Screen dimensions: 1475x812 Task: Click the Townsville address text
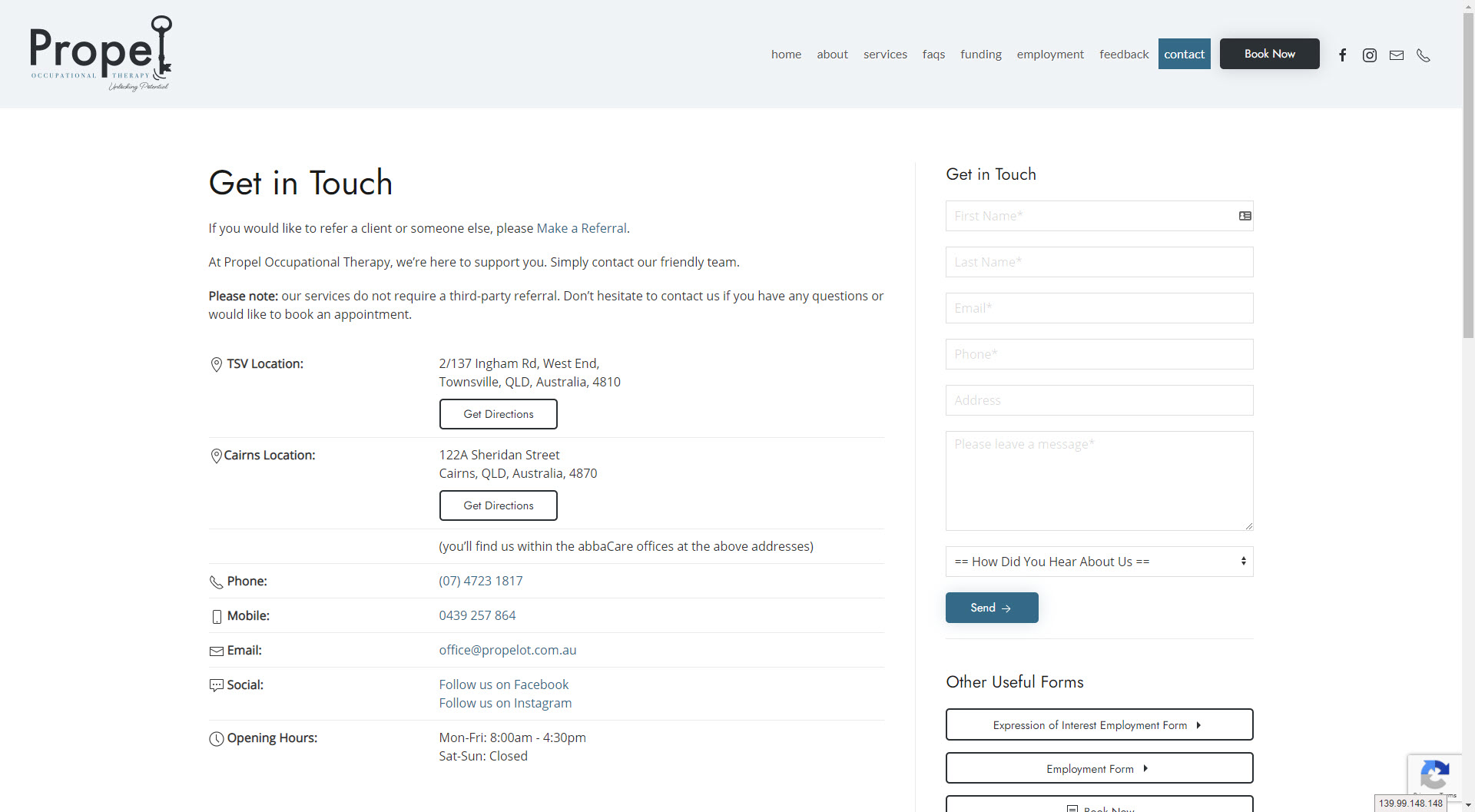coord(529,373)
